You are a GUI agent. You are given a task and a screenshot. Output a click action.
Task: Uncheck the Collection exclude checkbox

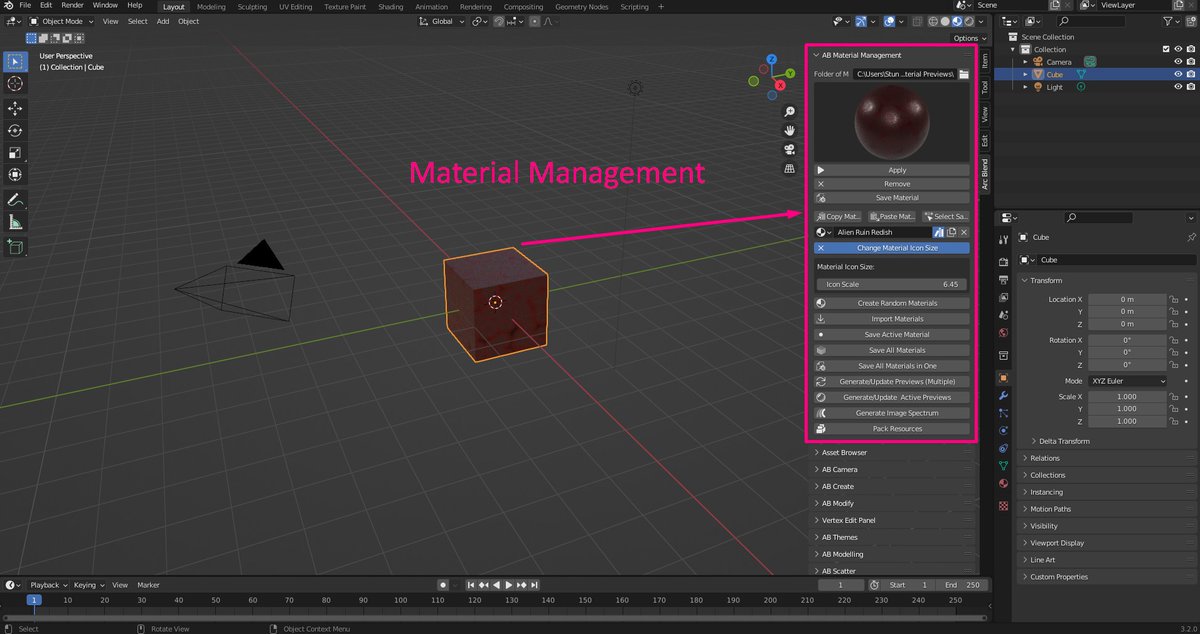[x=1166, y=49]
